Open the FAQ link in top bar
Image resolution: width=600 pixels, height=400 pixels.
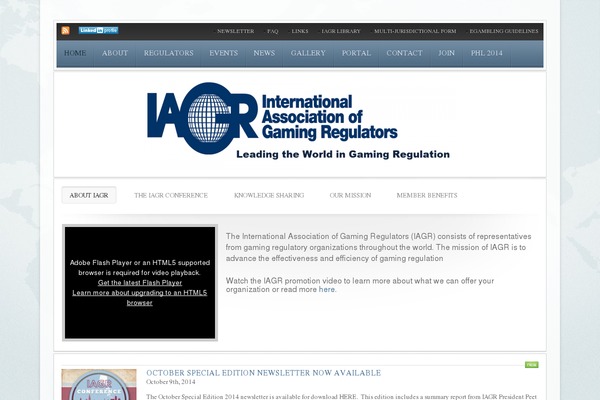click(x=272, y=31)
